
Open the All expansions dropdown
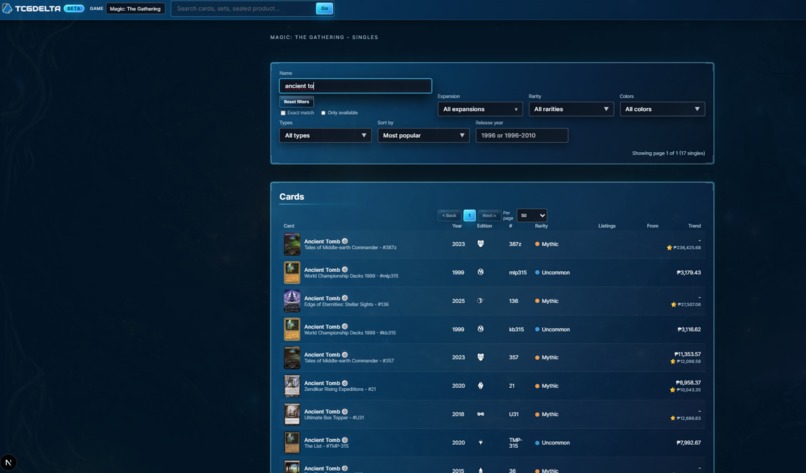(480, 109)
